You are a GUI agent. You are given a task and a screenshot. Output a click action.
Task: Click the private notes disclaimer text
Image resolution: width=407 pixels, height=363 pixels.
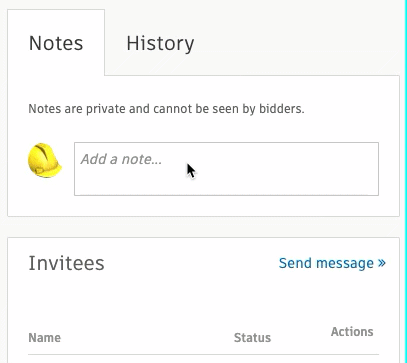pyautogui.click(x=166, y=109)
